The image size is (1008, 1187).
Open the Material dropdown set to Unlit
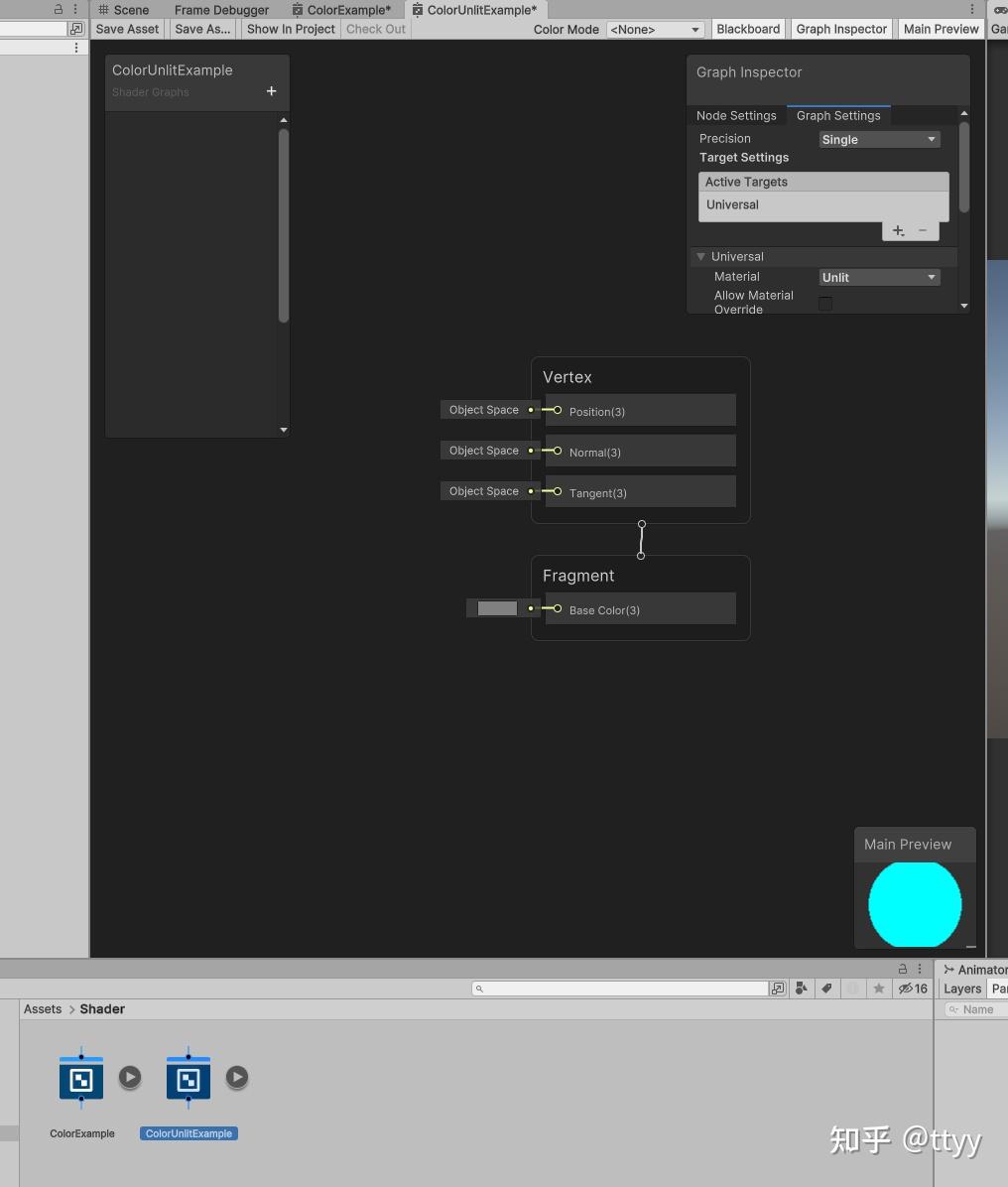[x=878, y=277]
